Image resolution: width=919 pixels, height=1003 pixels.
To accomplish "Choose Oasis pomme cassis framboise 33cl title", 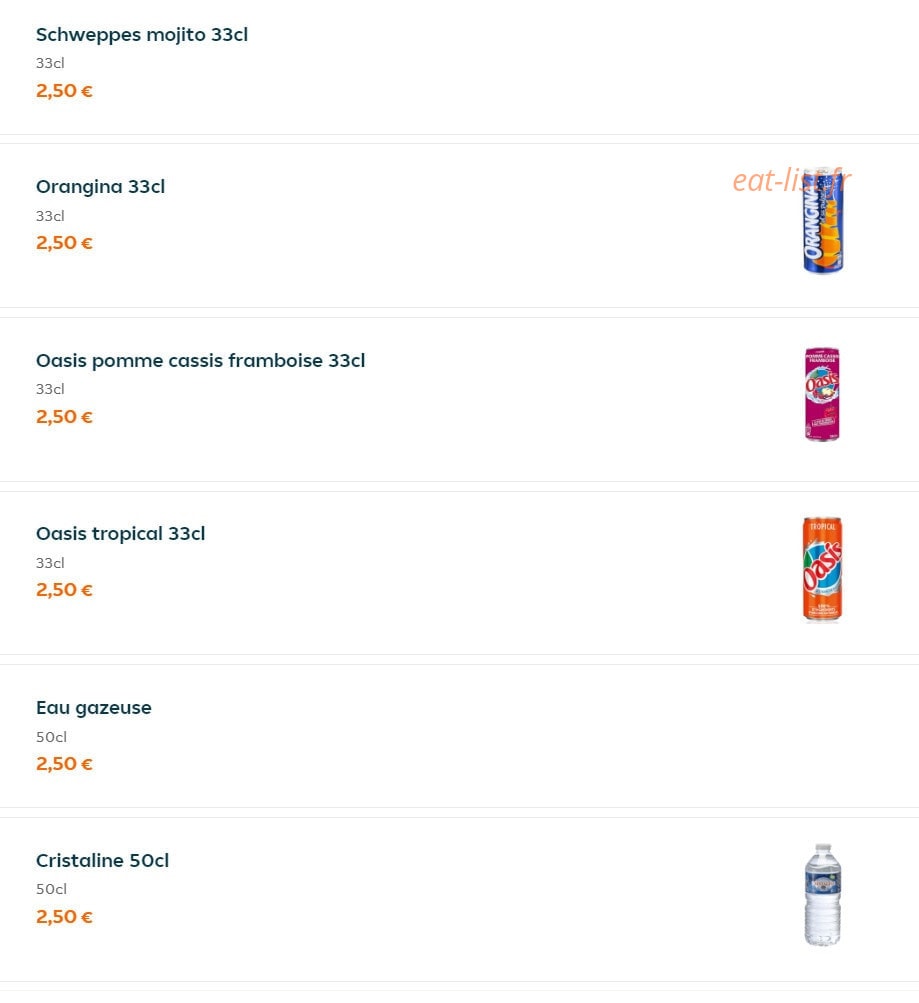I will point(200,361).
